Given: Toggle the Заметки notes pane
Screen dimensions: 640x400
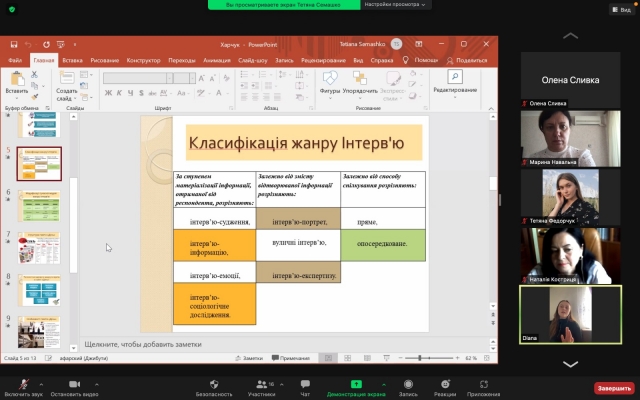Looking at the screenshot, I should [x=249, y=358].
